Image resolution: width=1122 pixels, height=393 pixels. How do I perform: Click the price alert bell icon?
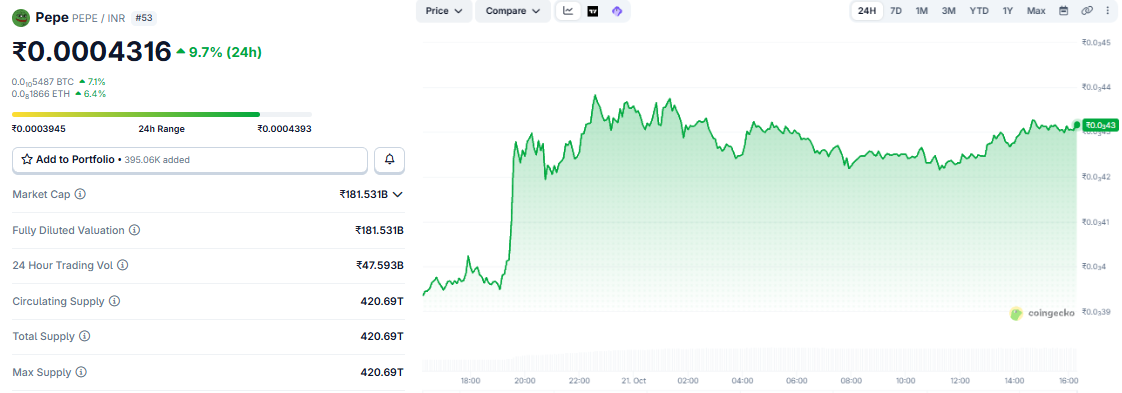click(389, 160)
